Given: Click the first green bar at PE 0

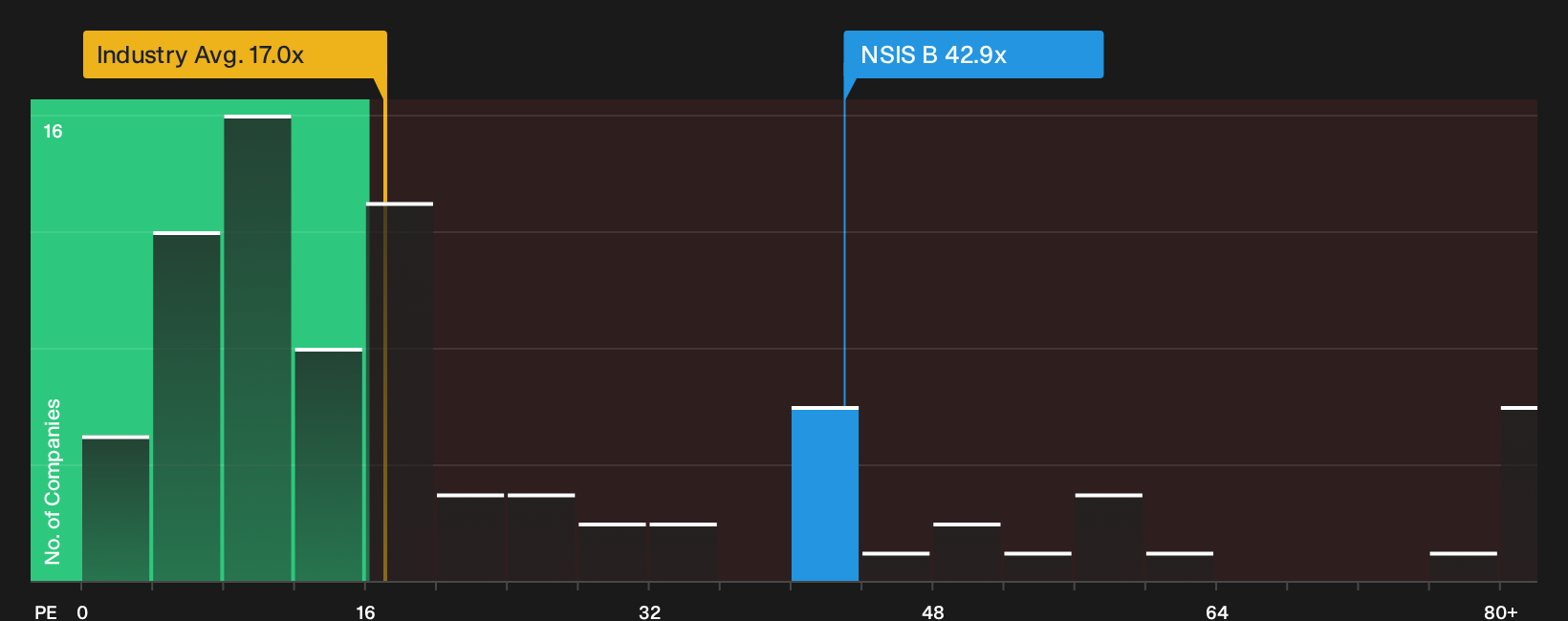Looking at the screenshot, I should point(116,508).
